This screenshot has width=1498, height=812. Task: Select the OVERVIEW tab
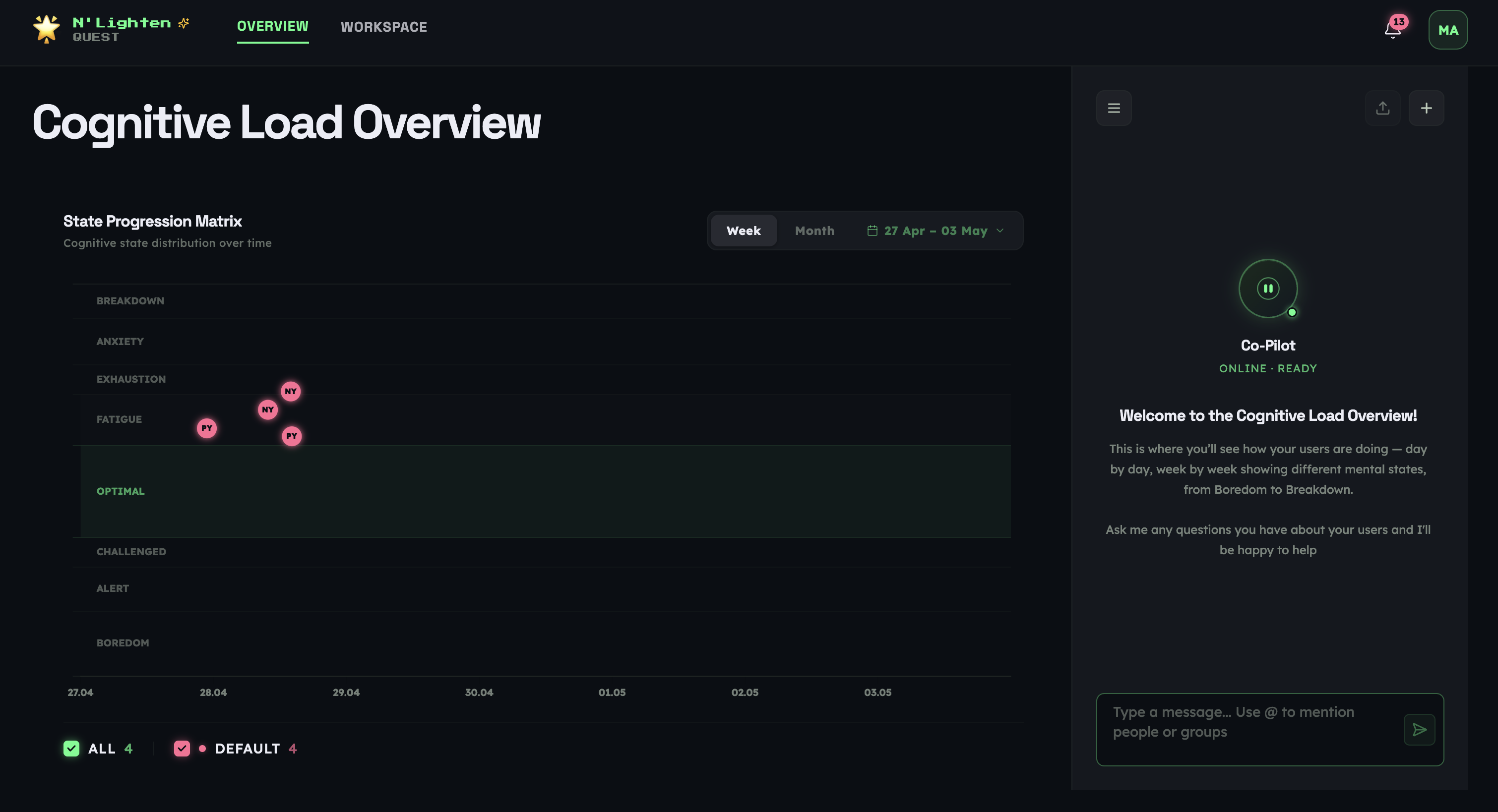click(272, 27)
